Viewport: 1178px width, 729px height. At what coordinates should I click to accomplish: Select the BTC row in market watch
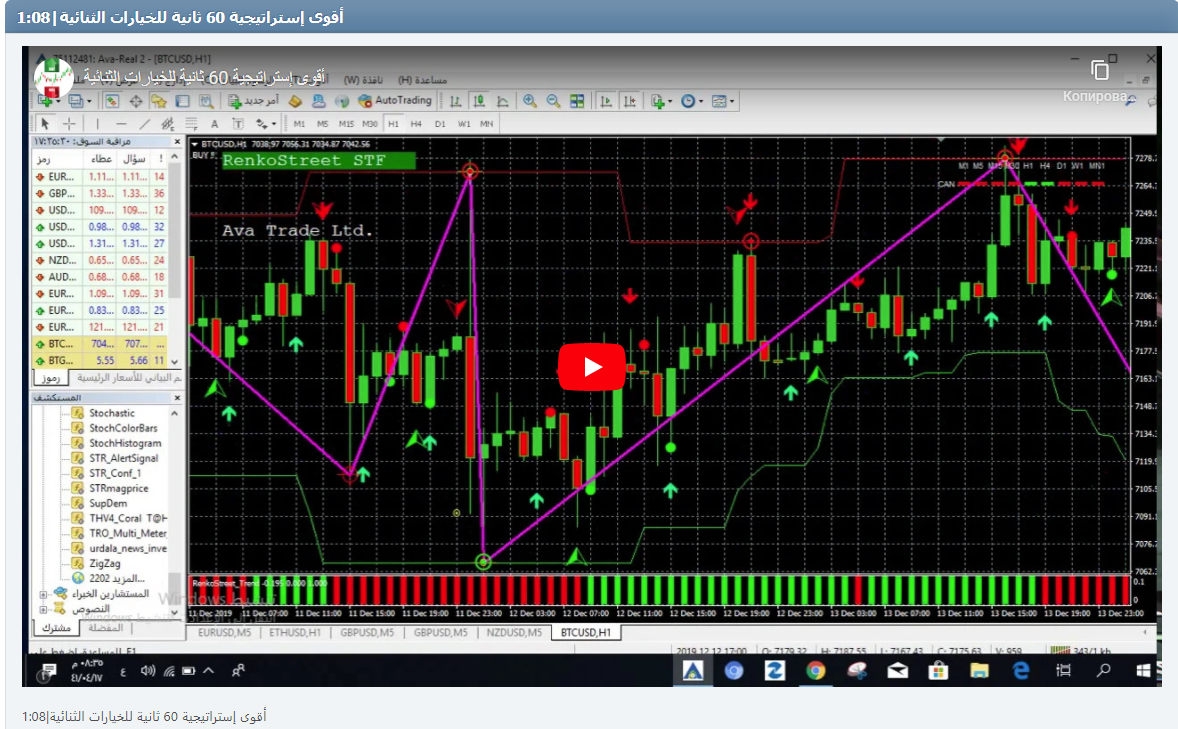pyautogui.click(x=98, y=343)
